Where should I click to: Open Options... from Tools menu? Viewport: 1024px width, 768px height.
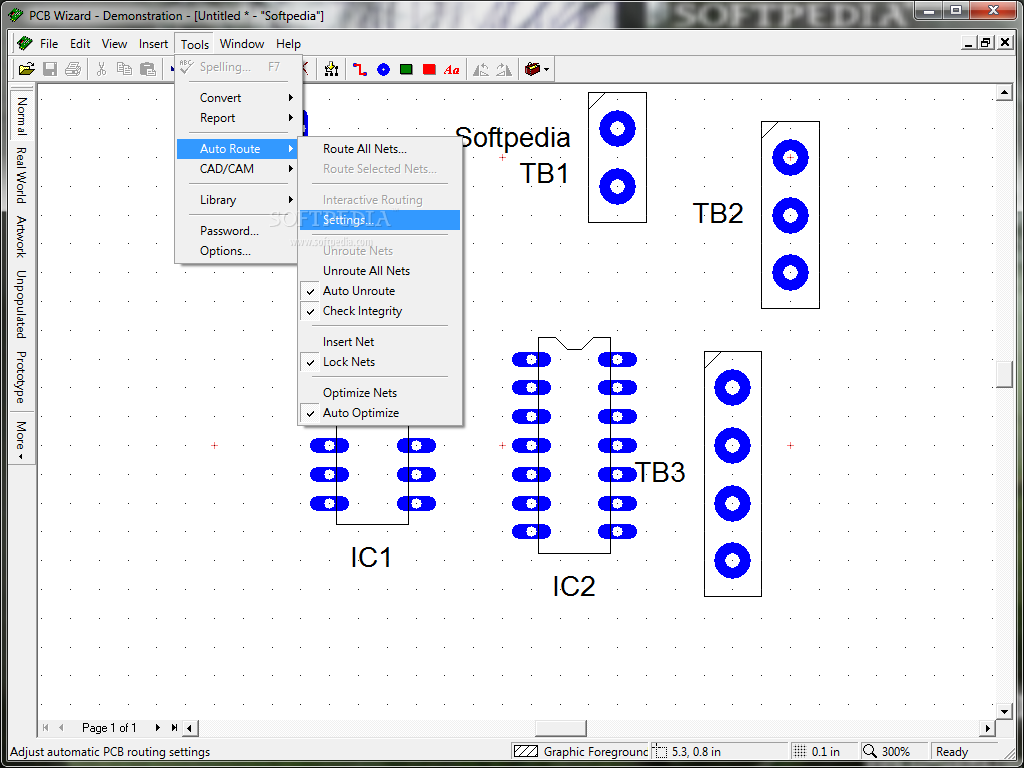[238, 251]
